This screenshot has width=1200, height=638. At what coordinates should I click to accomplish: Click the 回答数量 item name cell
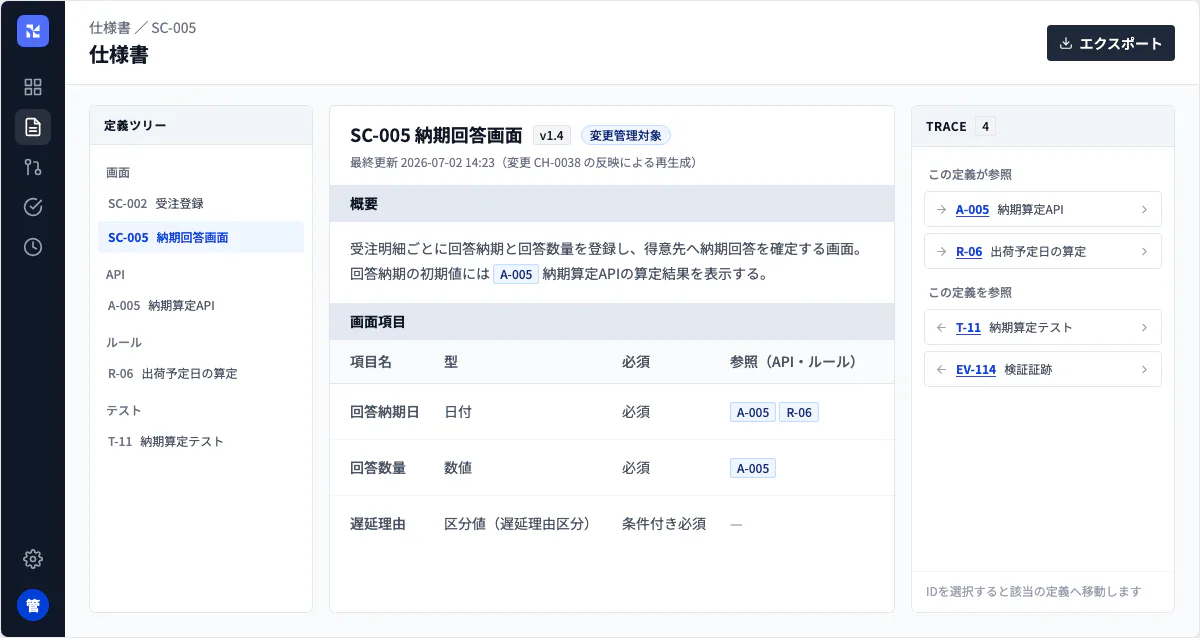377,468
